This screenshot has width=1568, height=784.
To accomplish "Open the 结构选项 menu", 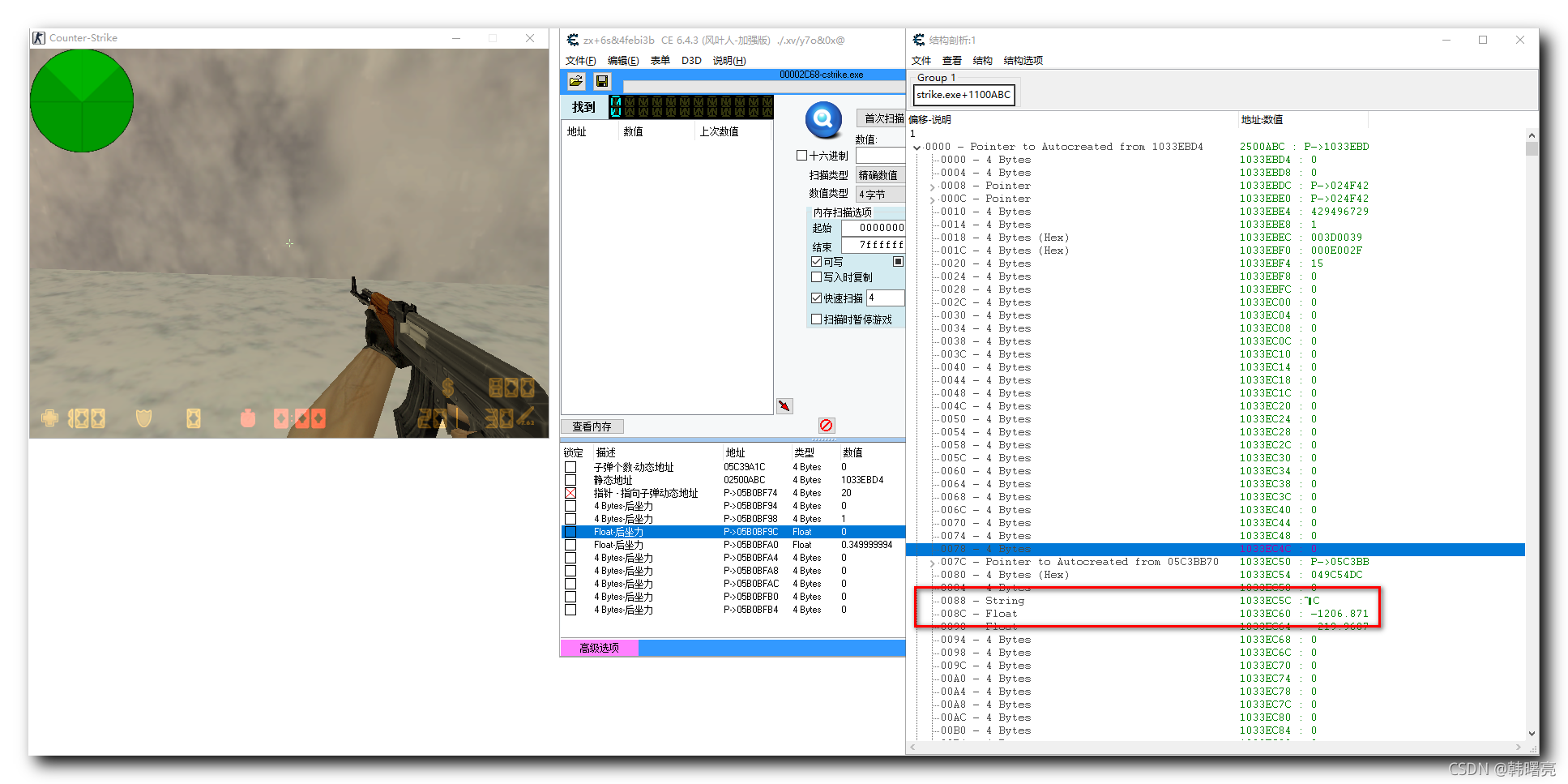I will pyautogui.click(x=1023, y=61).
